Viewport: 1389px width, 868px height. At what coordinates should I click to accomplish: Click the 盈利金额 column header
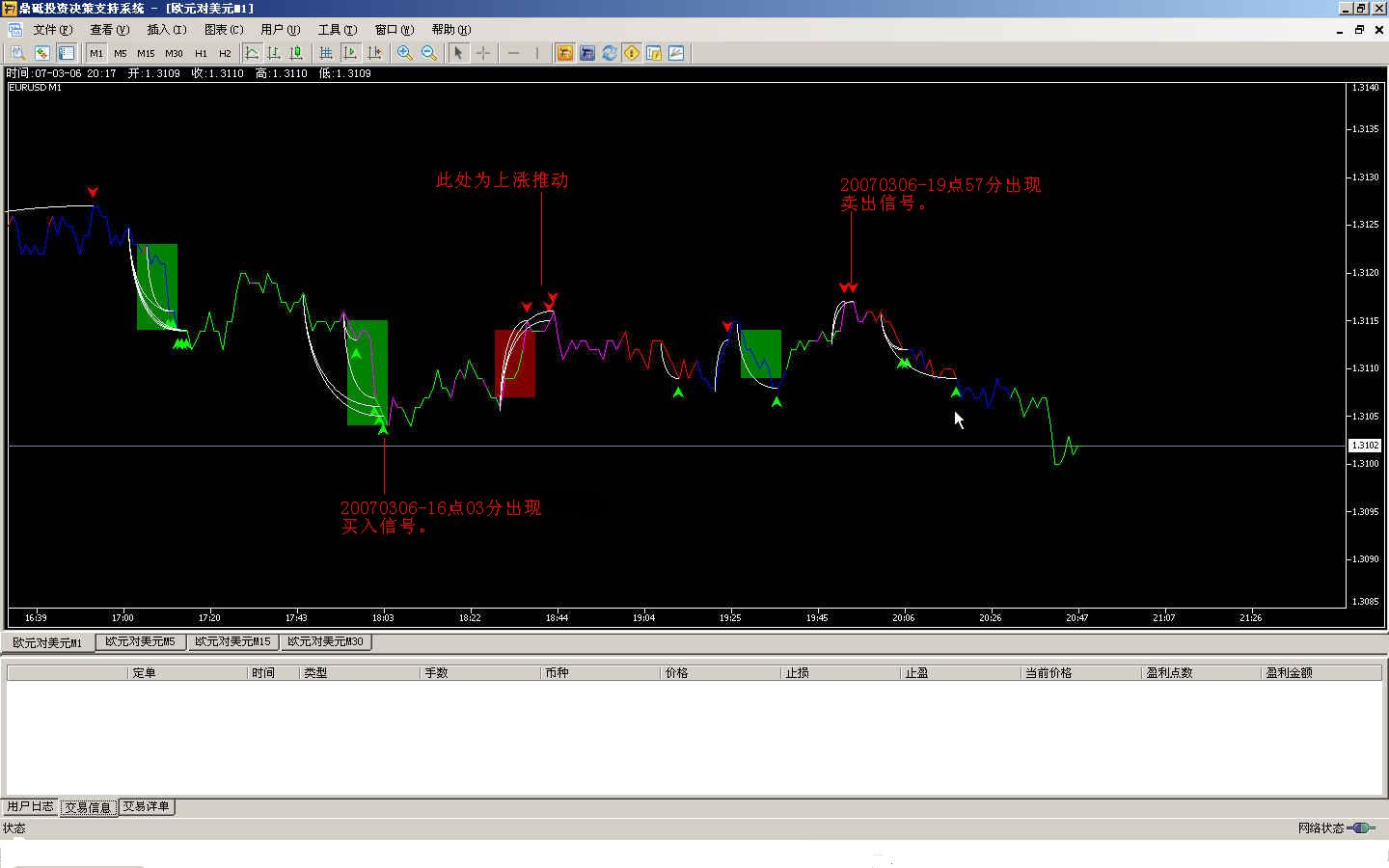coord(1321,672)
